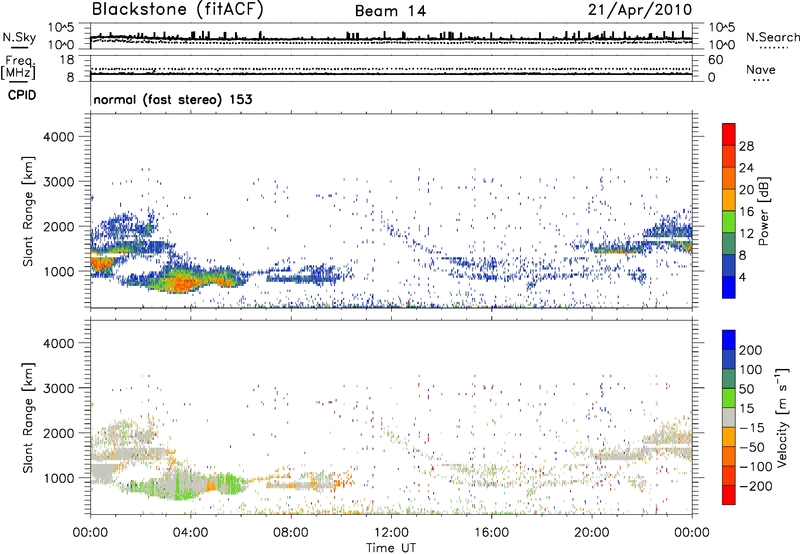Click the "2000" tick on power panel

coord(58,226)
